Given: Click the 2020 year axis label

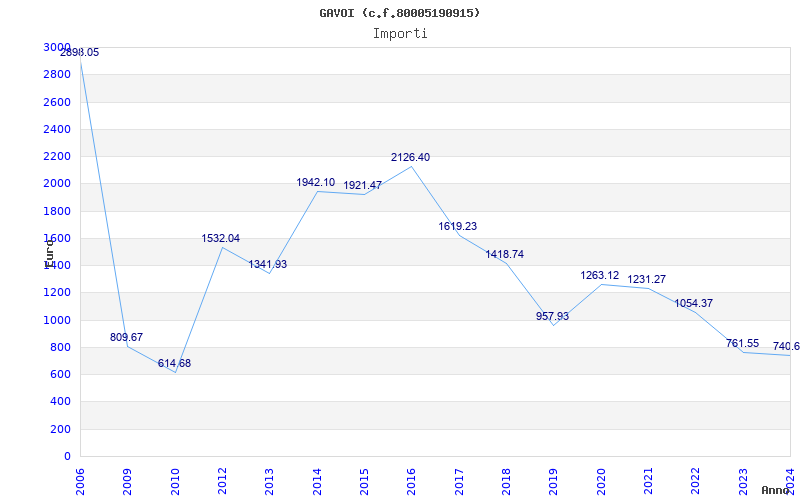Looking at the screenshot, I should pos(601,482).
